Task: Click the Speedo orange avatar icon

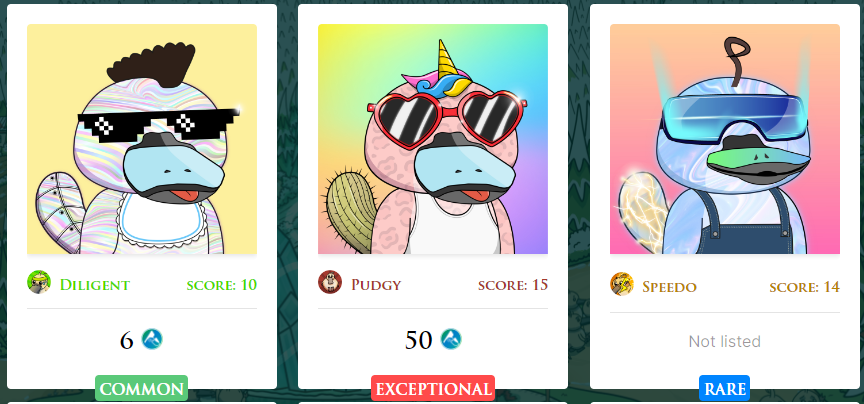Action: pyautogui.click(x=622, y=284)
